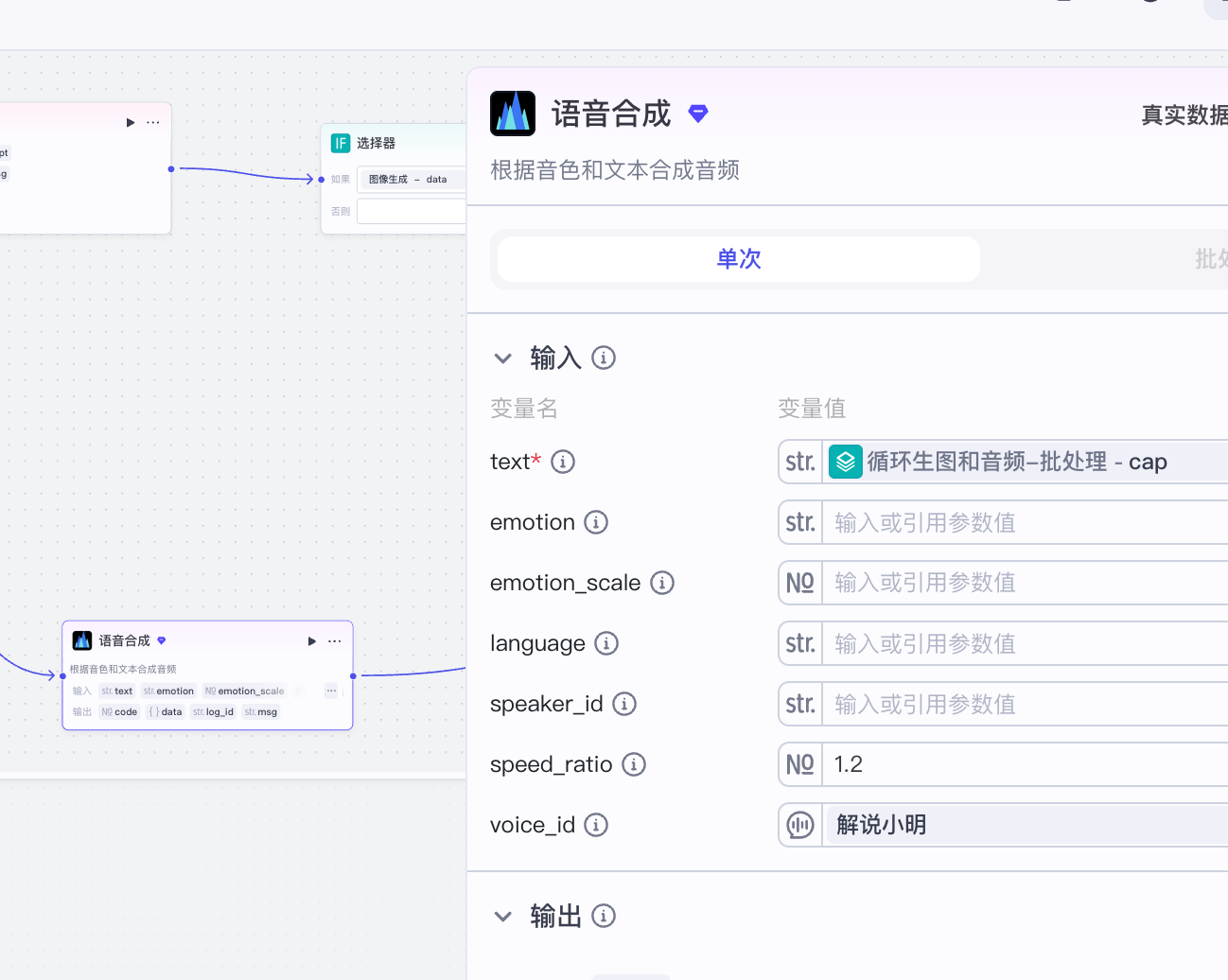Screen dimensions: 1228x980
Task: Click the info icon next to text variable
Action: coord(563,462)
